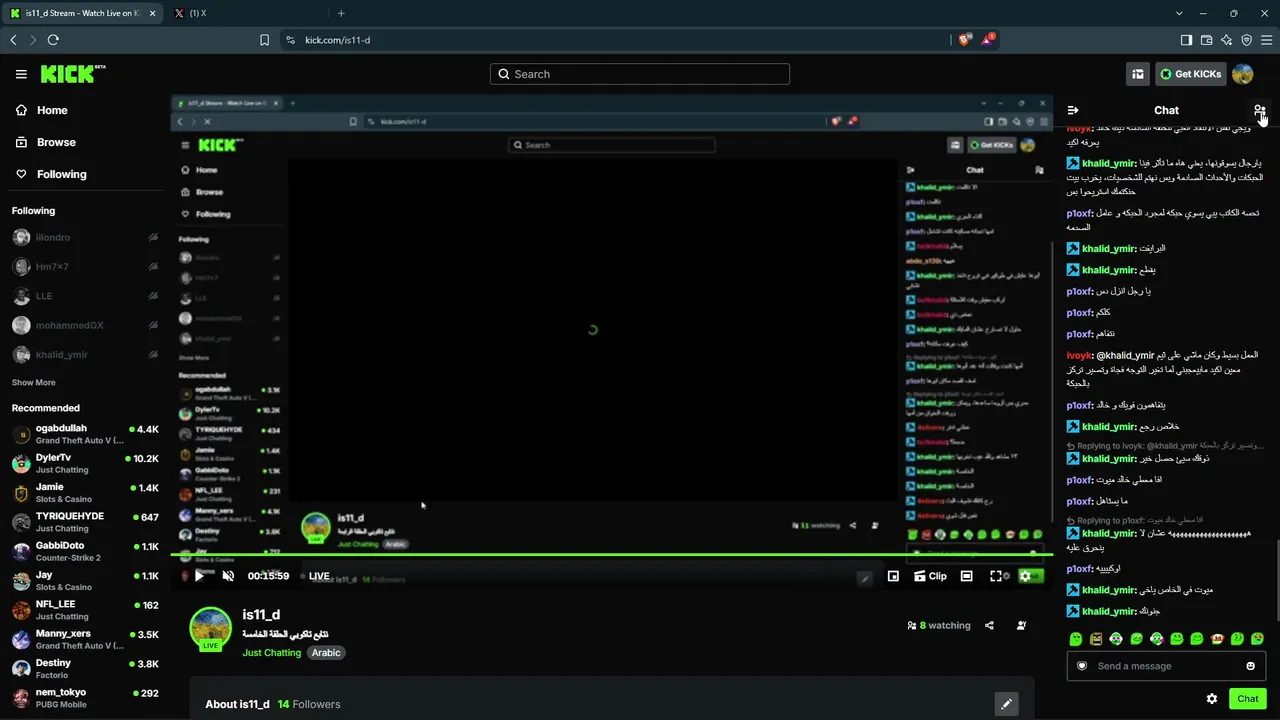
Task: Toggle notifications for ilondro channel
Action: [153, 238]
